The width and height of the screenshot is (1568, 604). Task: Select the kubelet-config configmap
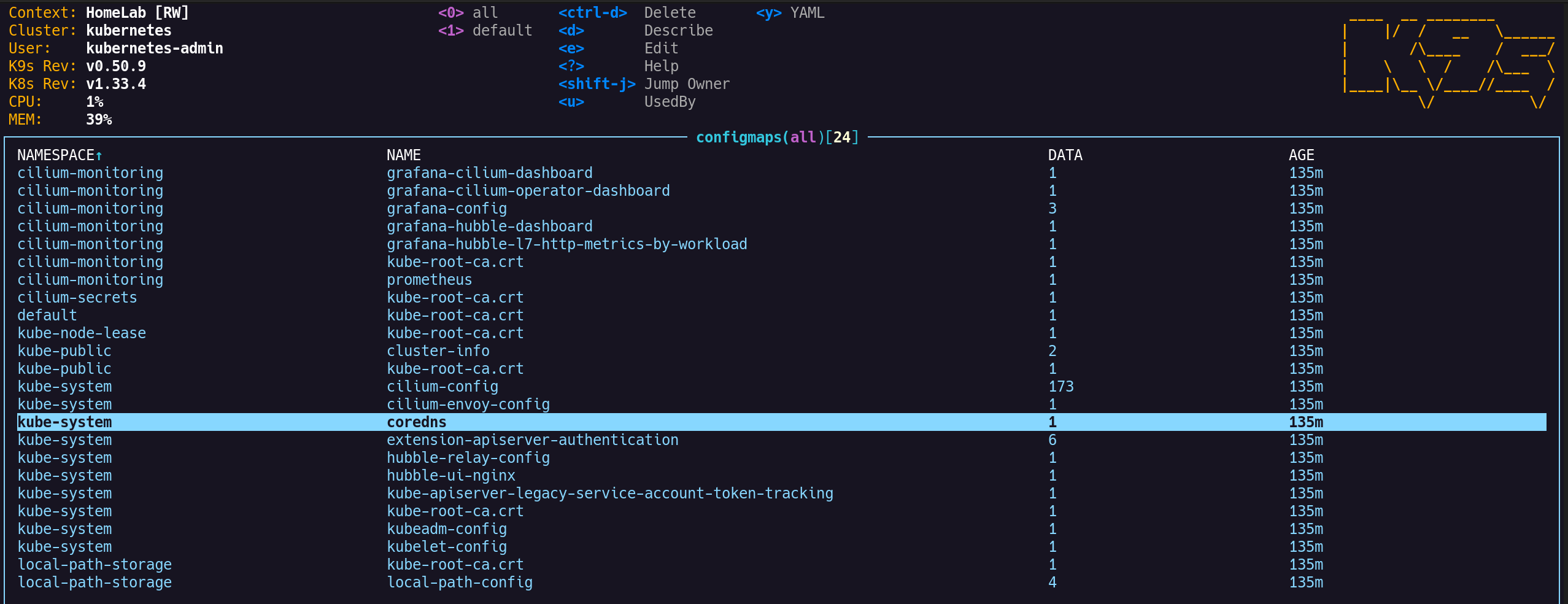(781, 547)
